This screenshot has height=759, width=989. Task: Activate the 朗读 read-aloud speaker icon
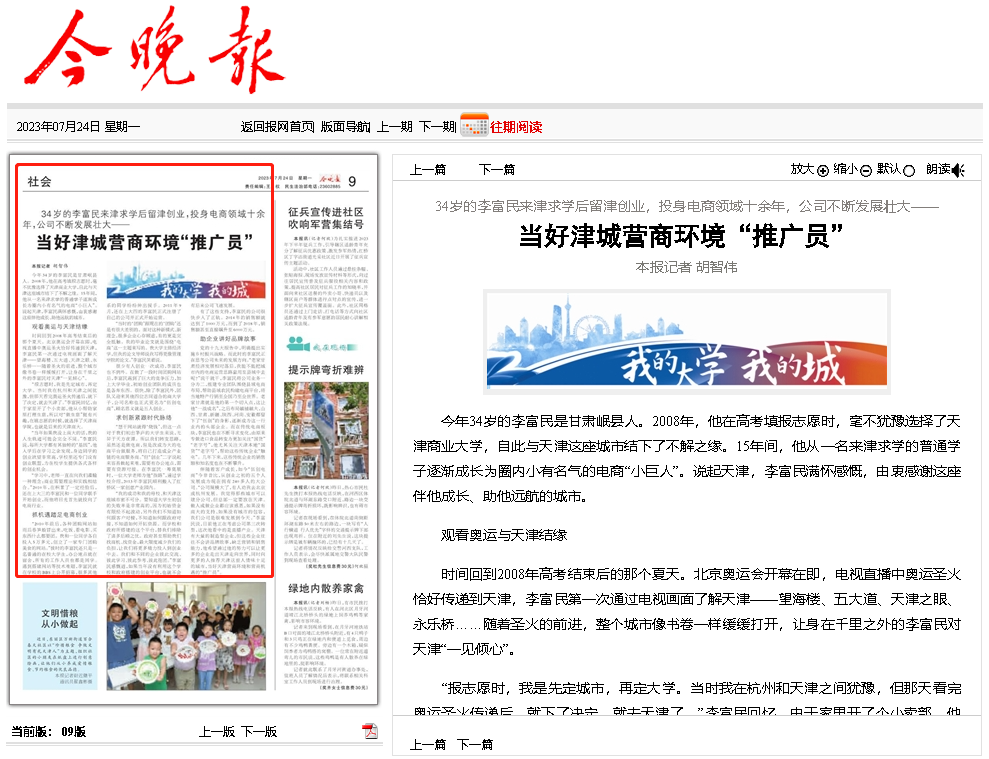point(957,170)
